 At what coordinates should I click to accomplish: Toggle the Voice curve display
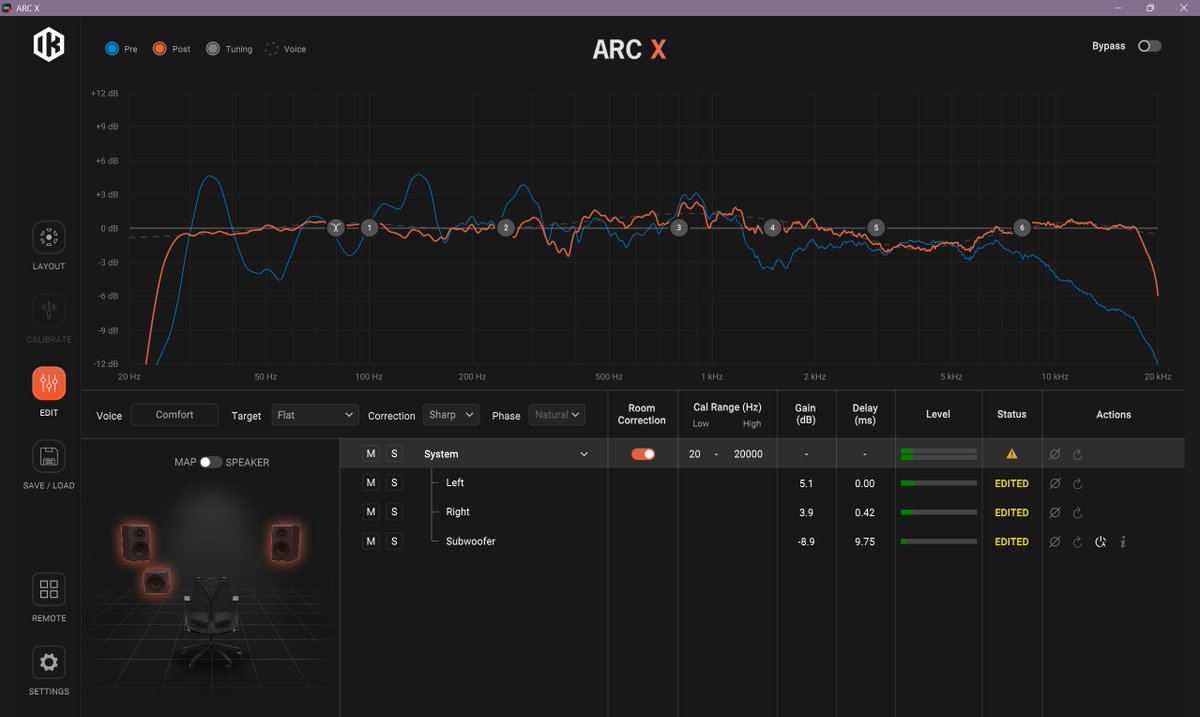pos(272,48)
